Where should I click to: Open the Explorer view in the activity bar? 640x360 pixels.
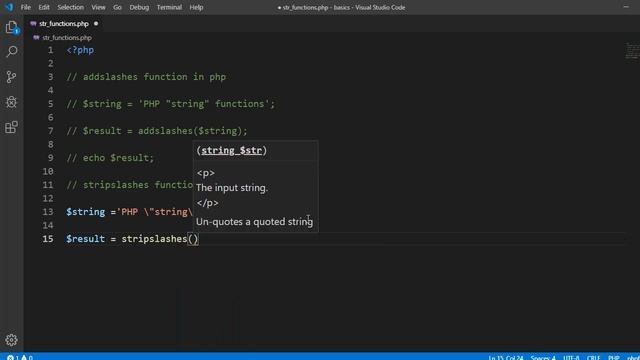[x=11, y=27]
